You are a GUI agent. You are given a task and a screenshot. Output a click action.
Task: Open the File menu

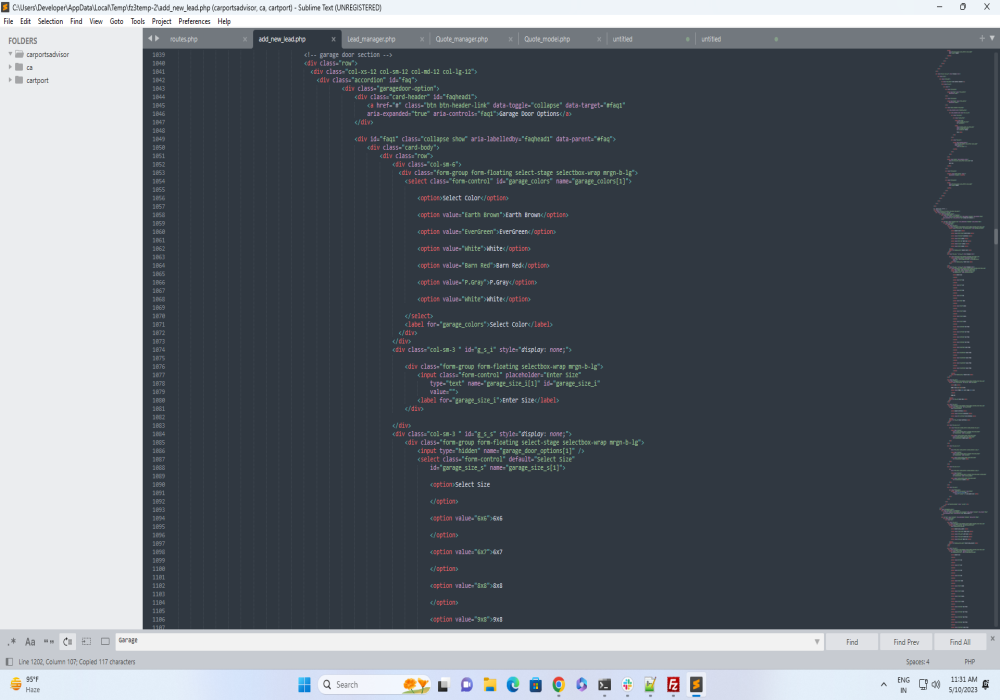8,21
